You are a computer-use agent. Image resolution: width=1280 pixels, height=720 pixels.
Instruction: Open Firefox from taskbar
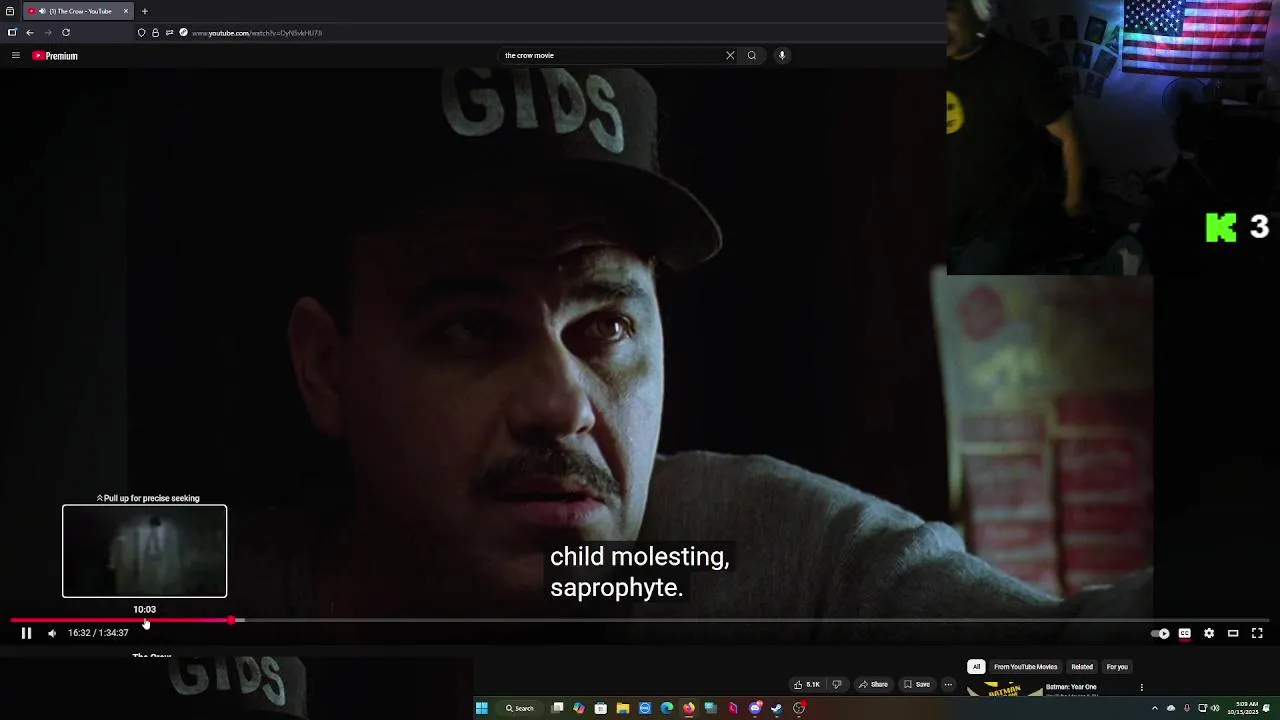[688, 708]
